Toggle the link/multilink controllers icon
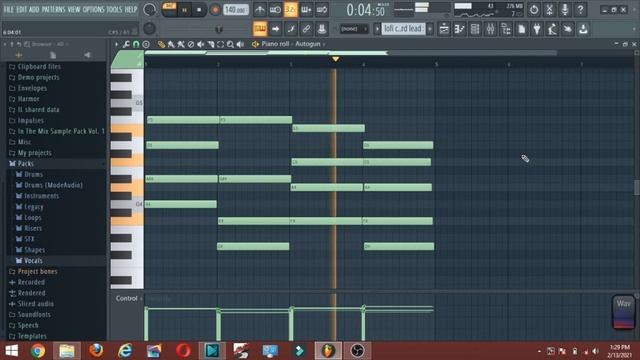The width and height of the screenshot is (640, 360). coord(306,29)
